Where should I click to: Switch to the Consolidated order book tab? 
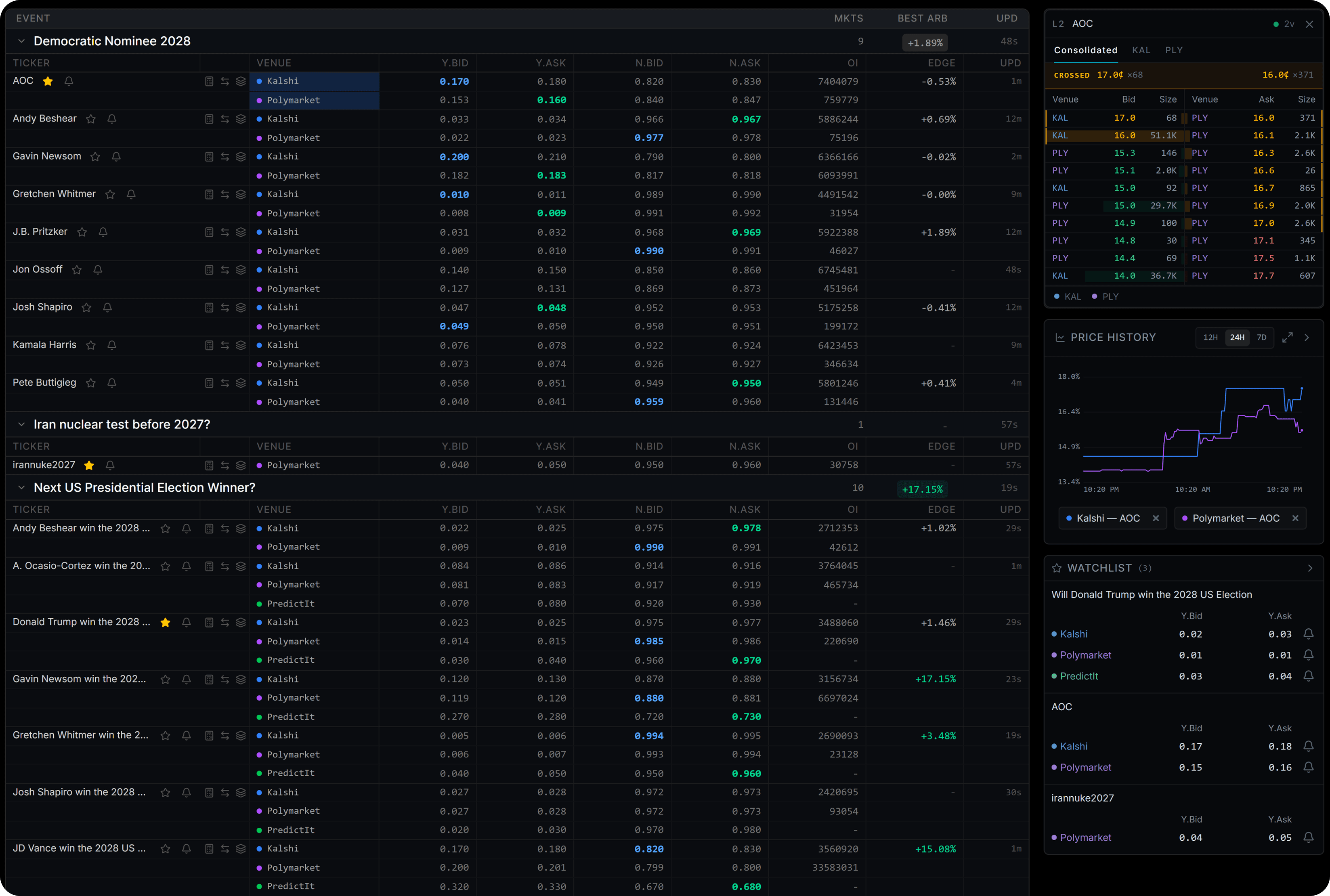click(1085, 50)
